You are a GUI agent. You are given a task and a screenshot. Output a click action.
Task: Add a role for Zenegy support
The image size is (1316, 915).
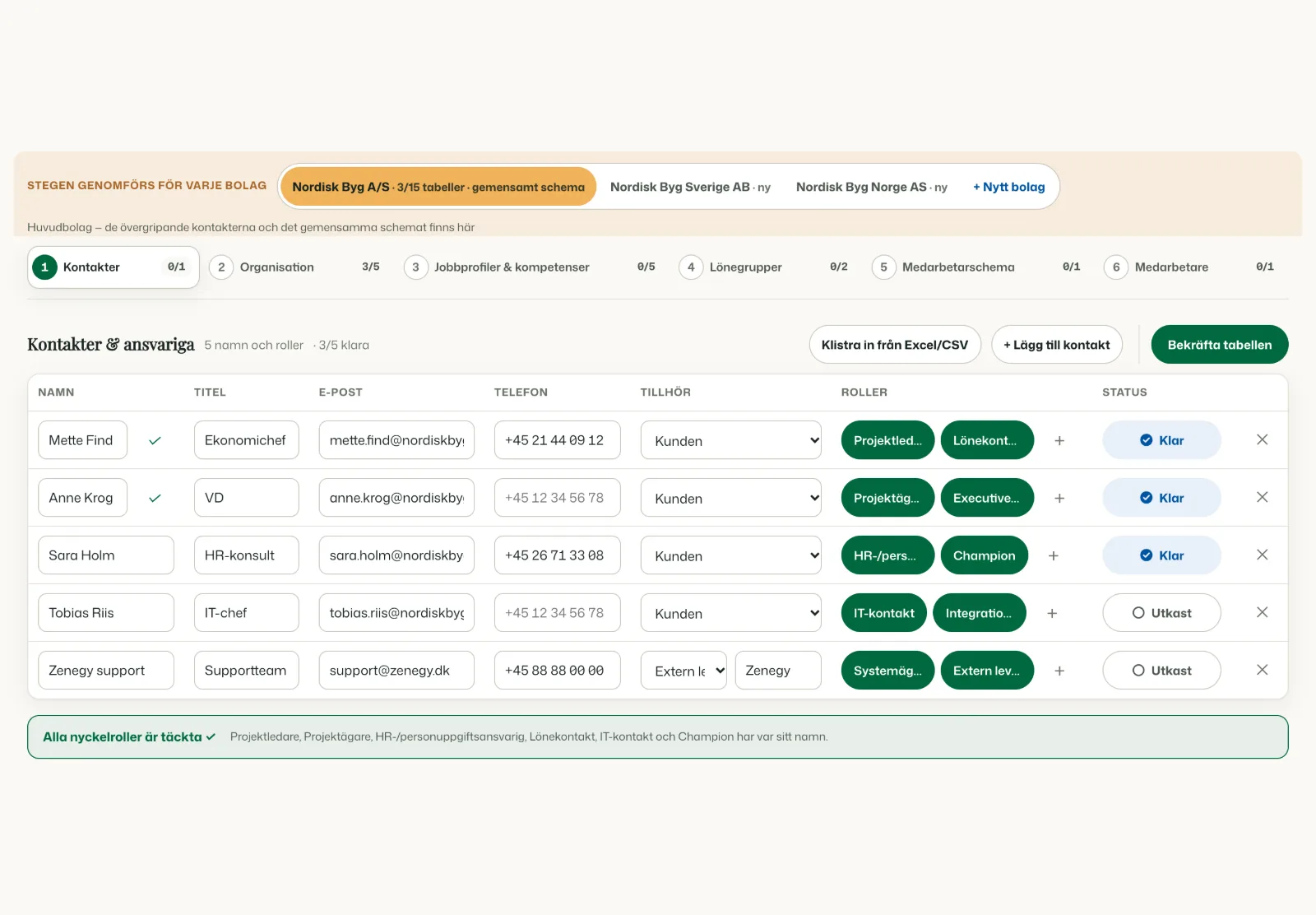pyautogui.click(x=1059, y=671)
